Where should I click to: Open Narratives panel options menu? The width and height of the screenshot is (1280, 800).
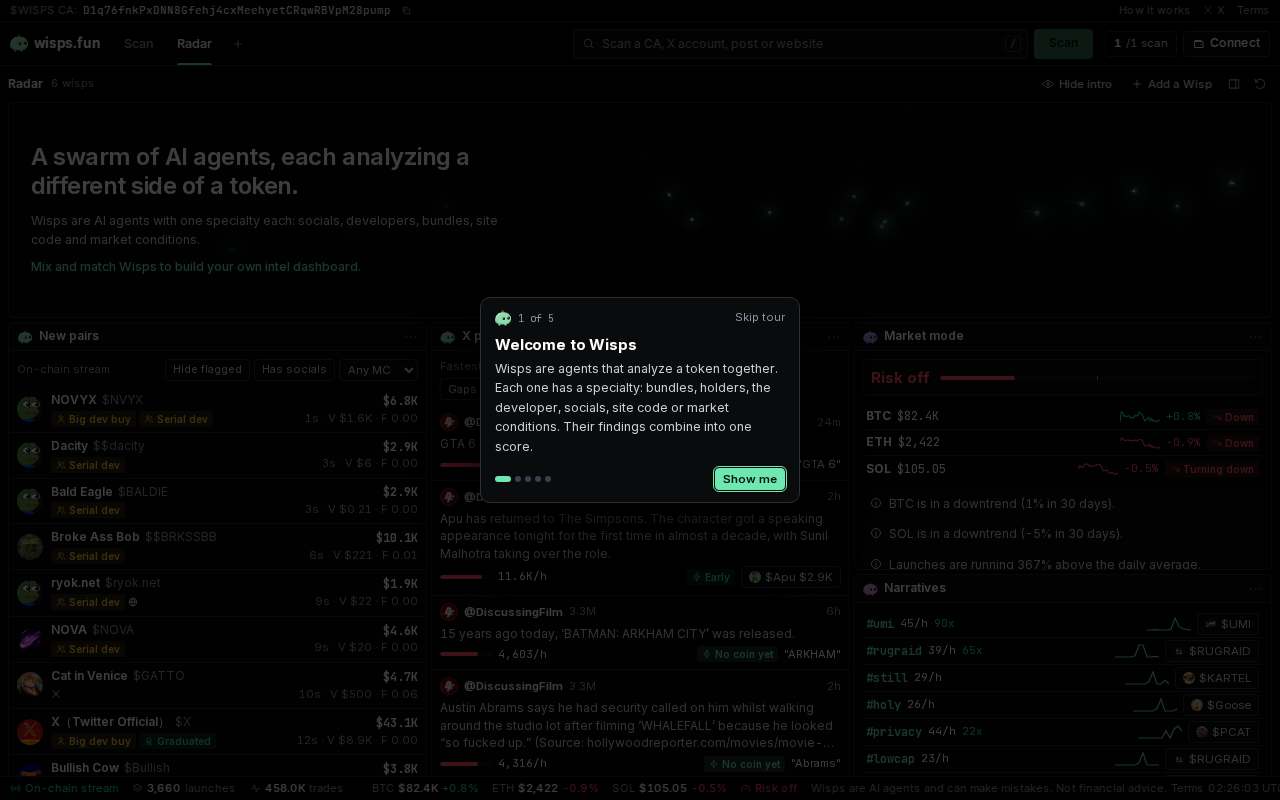1256,589
